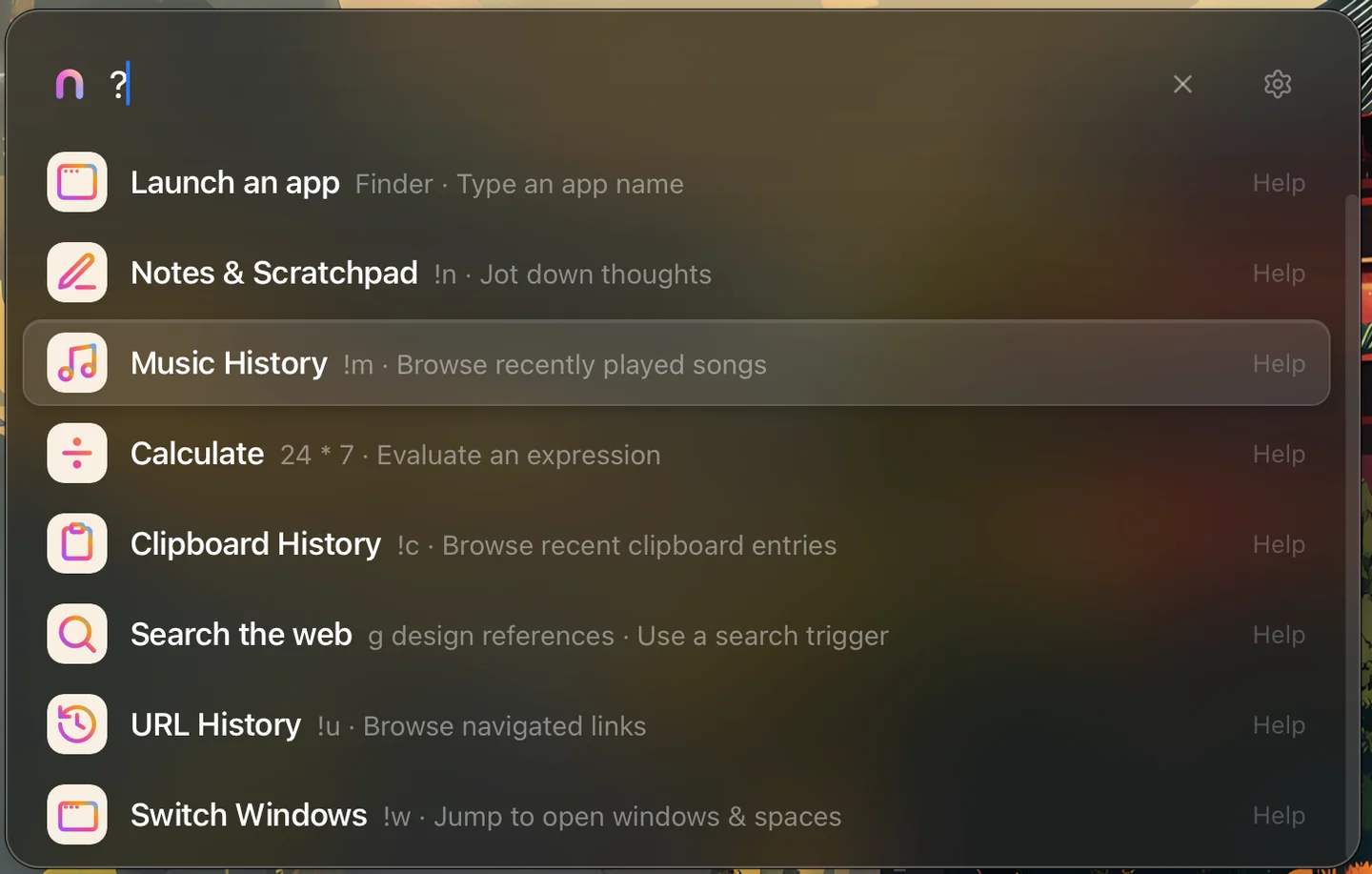Click the Launch an app window icon

coord(77,182)
